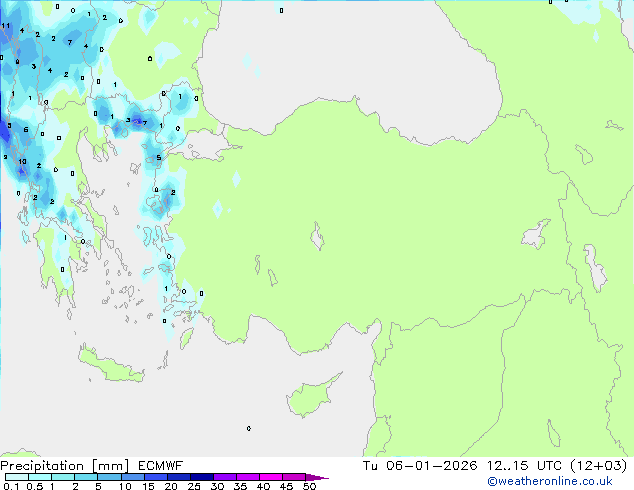Click the map precipitation value '10'
Screen dimensions: 634x490
[x=22, y=162]
